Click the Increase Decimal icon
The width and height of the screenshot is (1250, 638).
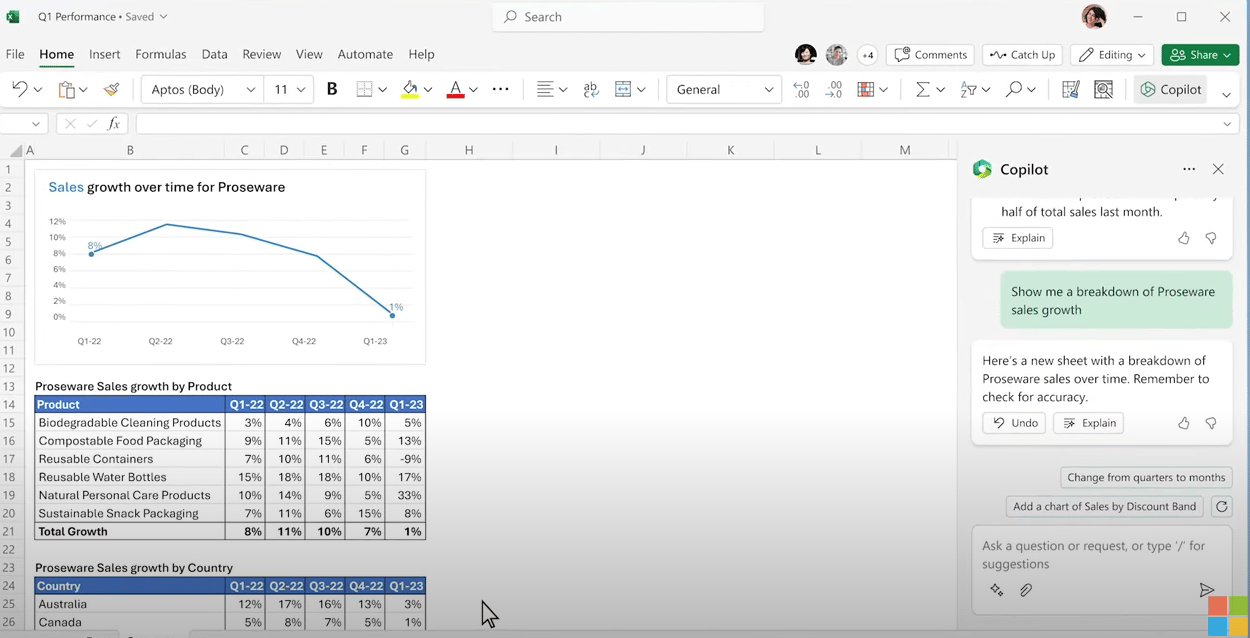pyautogui.click(x=801, y=89)
